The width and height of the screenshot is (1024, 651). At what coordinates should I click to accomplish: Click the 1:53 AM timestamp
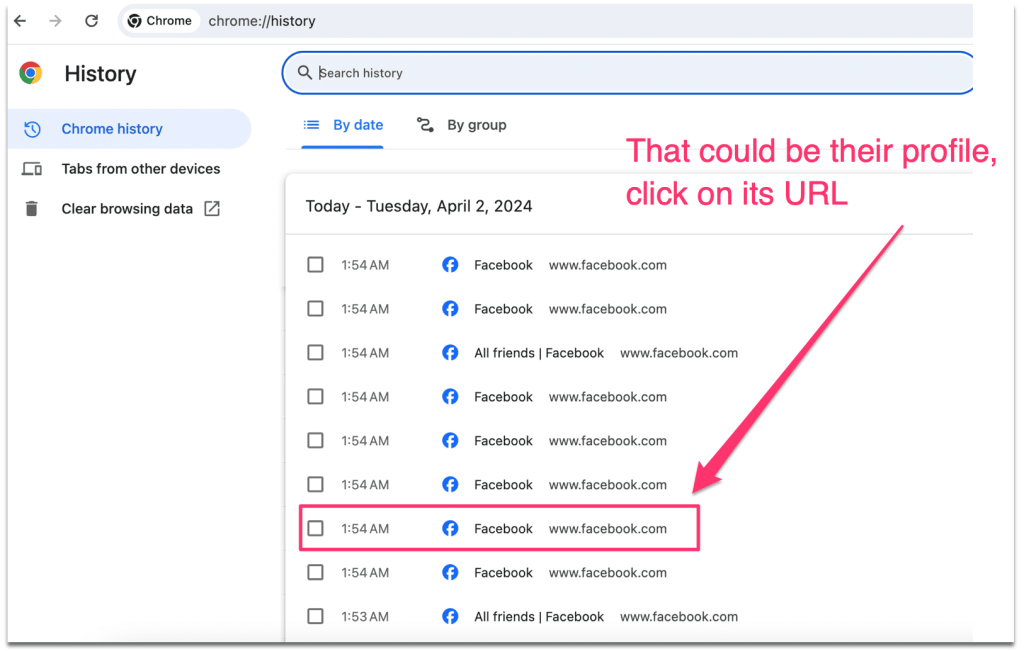tap(365, 616)
